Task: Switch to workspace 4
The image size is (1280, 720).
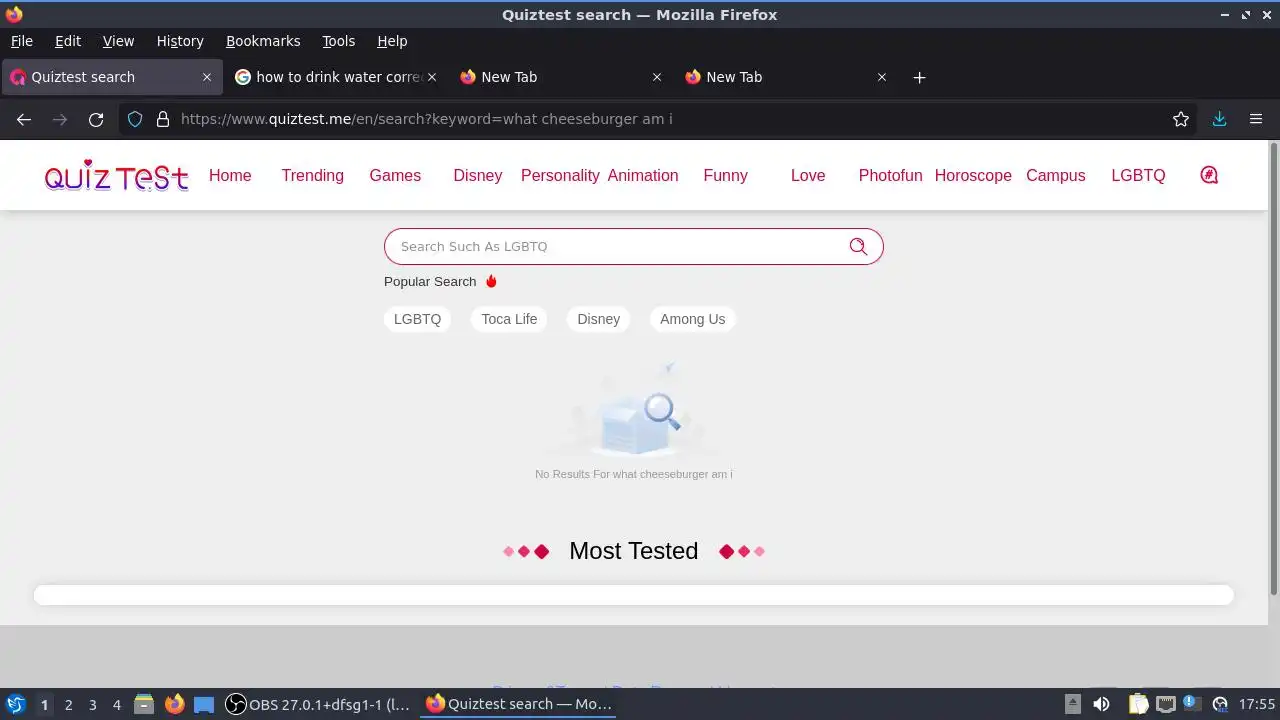Action: 116,704
